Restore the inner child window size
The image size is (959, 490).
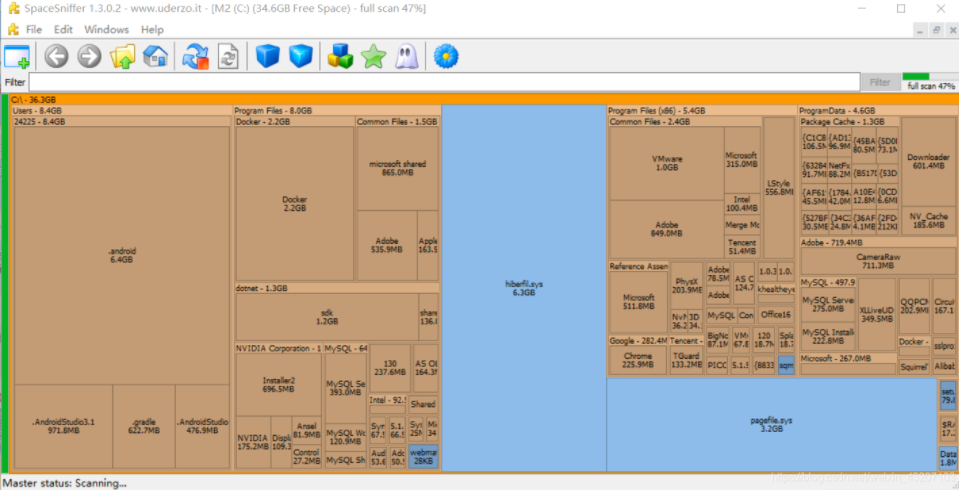[936, 30]
